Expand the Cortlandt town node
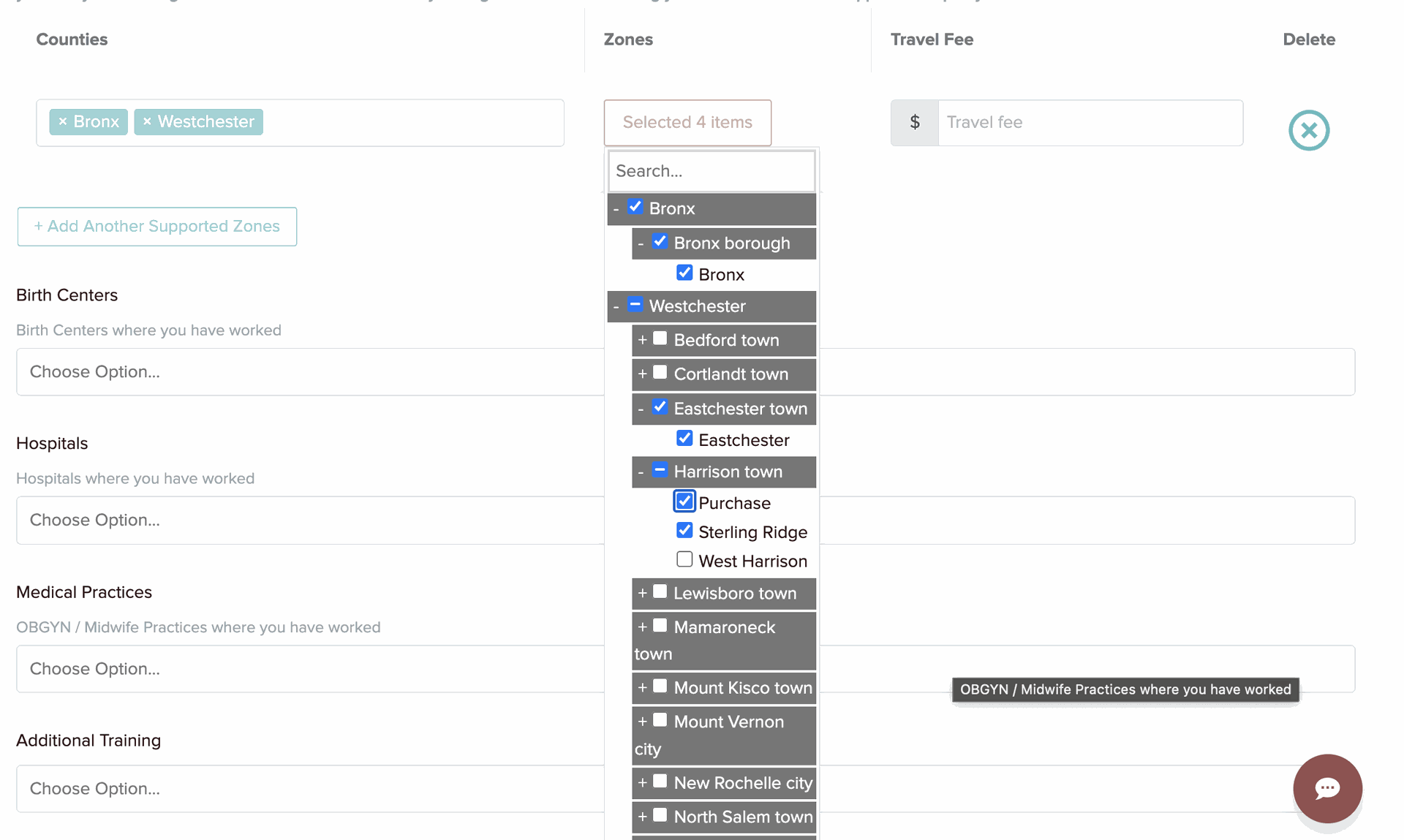 click(x=642, y=374)
